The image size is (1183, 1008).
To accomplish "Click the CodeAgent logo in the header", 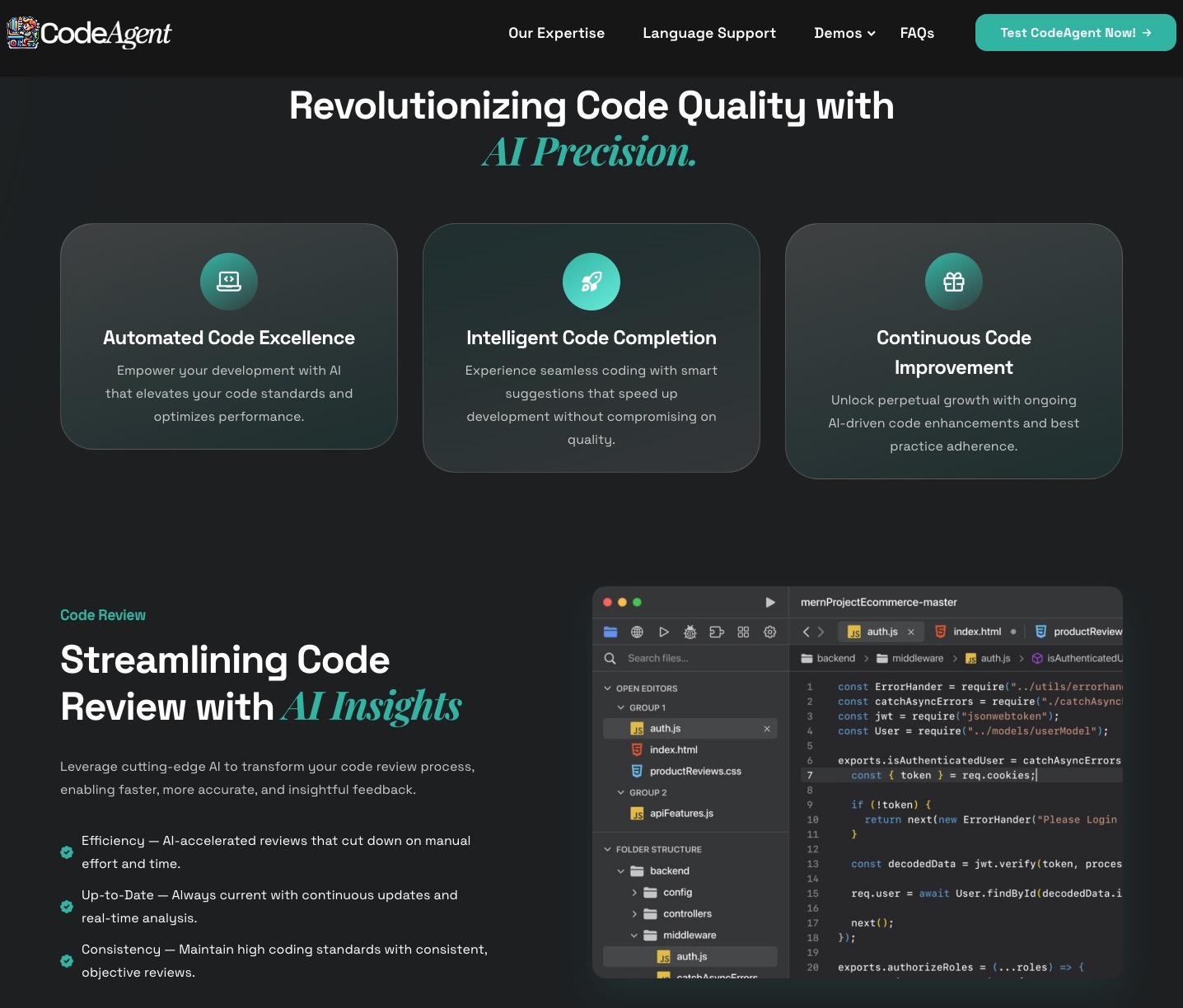I will point(89,33).
